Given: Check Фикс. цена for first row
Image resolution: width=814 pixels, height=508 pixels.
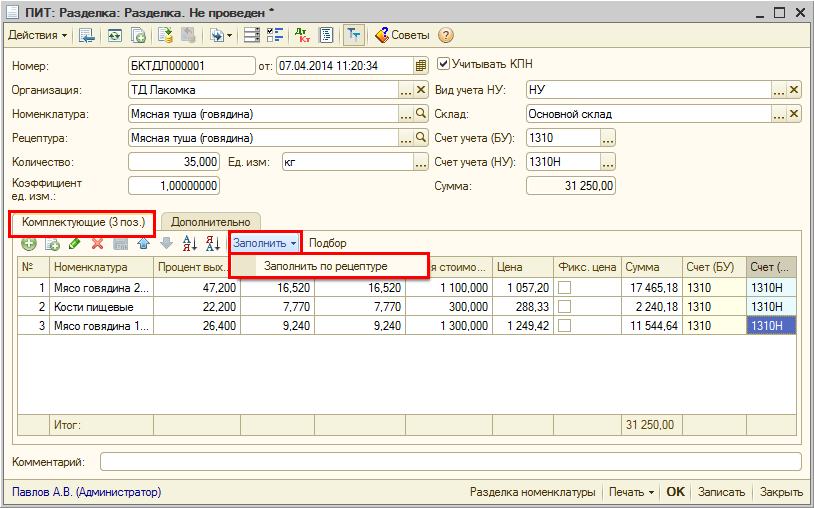Looking at the screenshot, I should pos(565,288).
